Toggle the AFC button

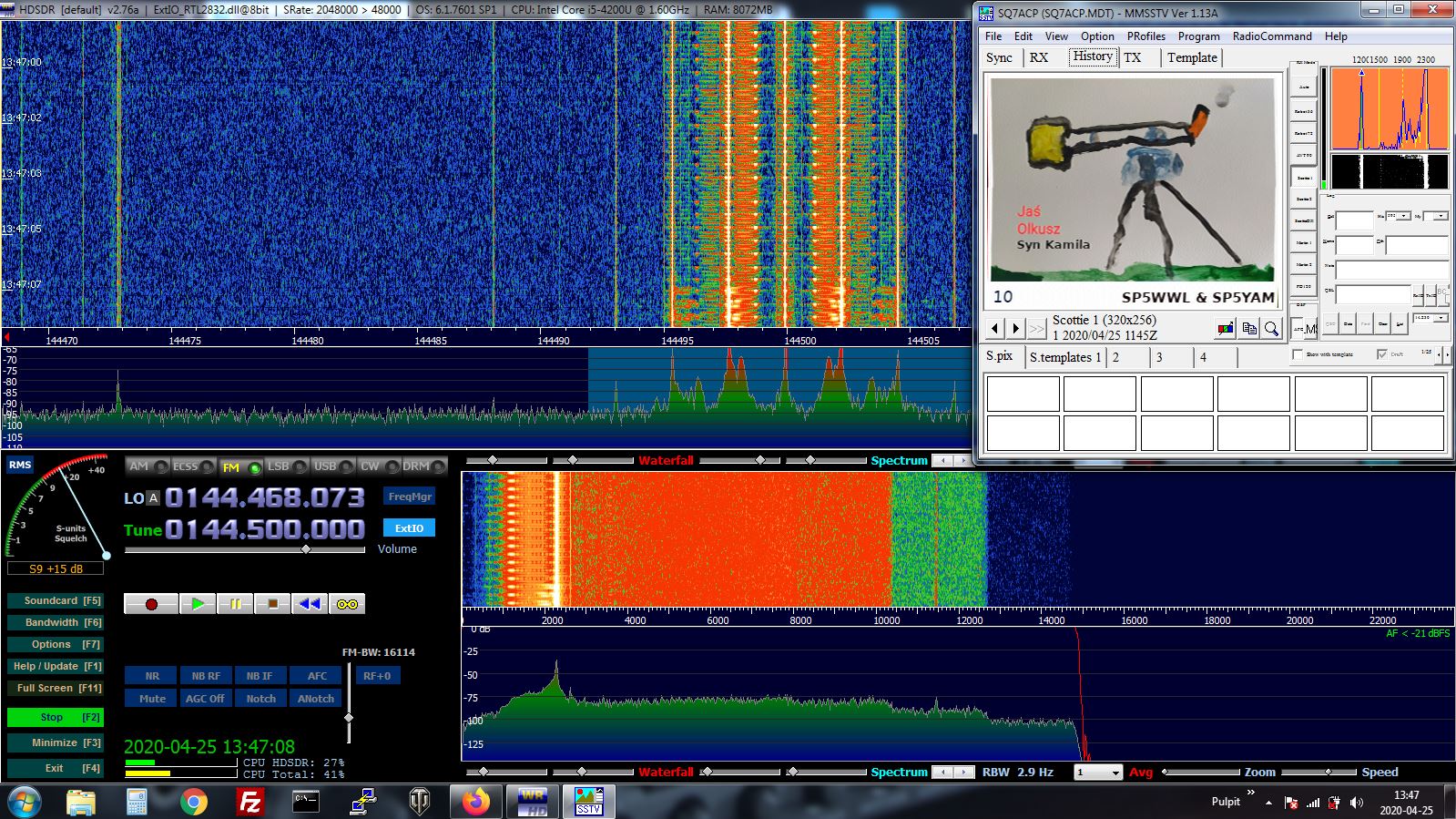316,676
